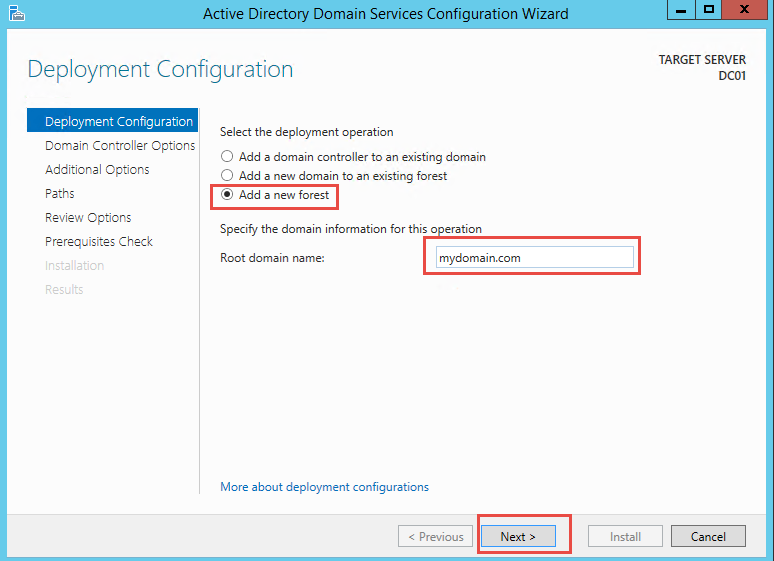This screenshot has width=774, height=561.
Task: Click the window title text
Action: click(x=386, y=14)
